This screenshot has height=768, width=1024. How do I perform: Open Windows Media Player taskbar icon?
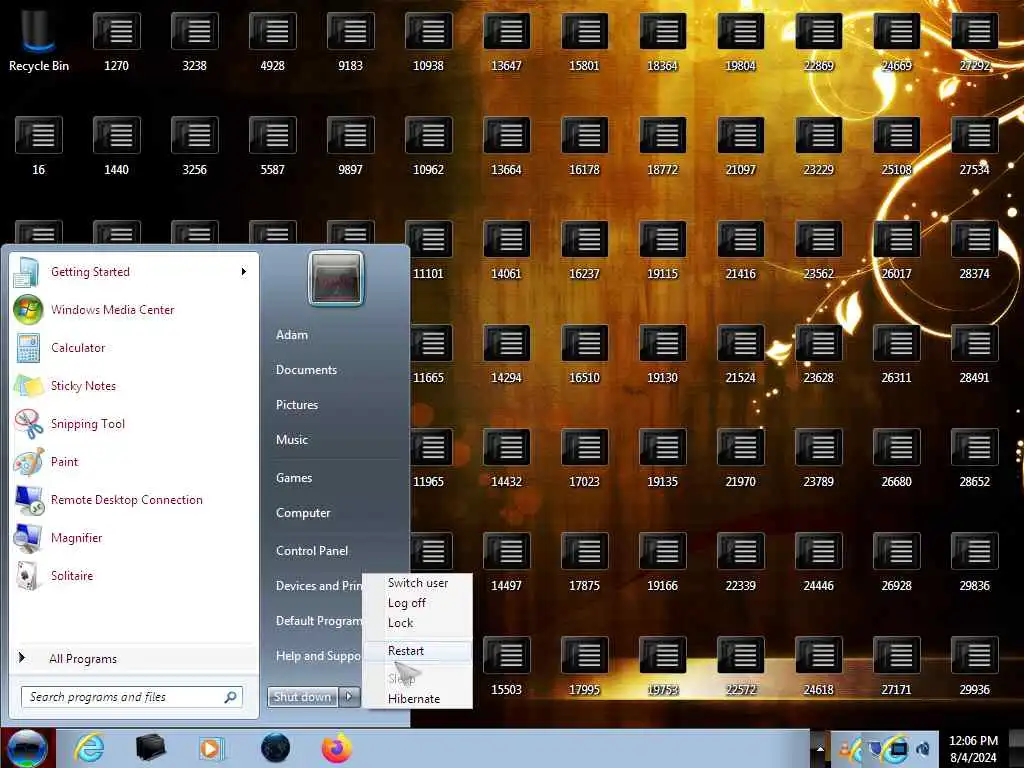(211, 748)
